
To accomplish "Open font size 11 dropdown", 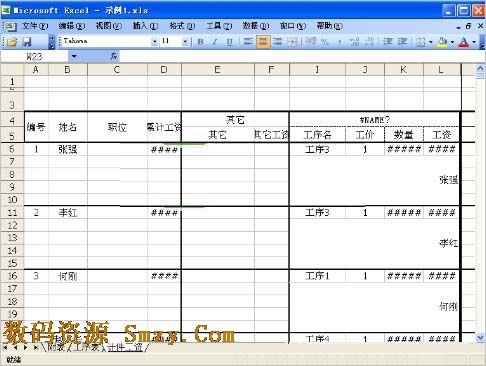I will pos(185,42).
